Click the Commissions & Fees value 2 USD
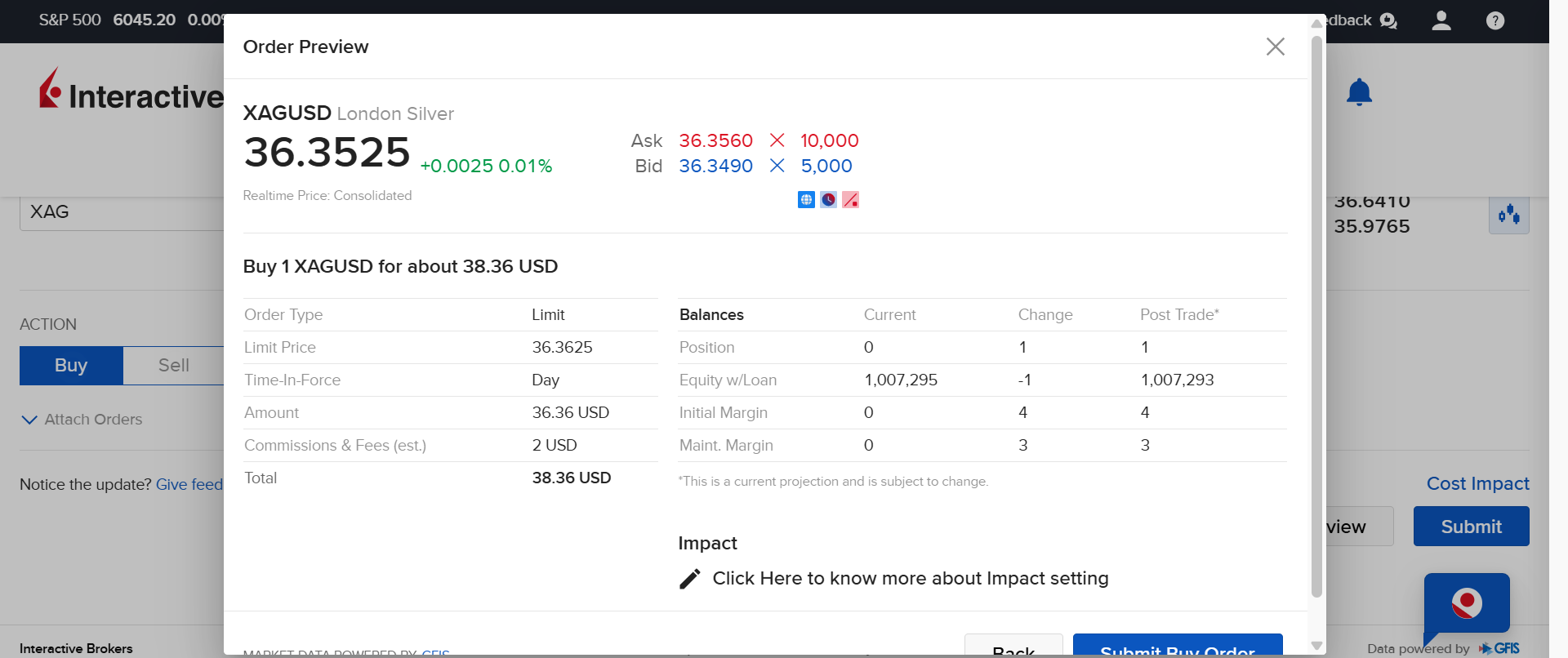 pos(554,445)
